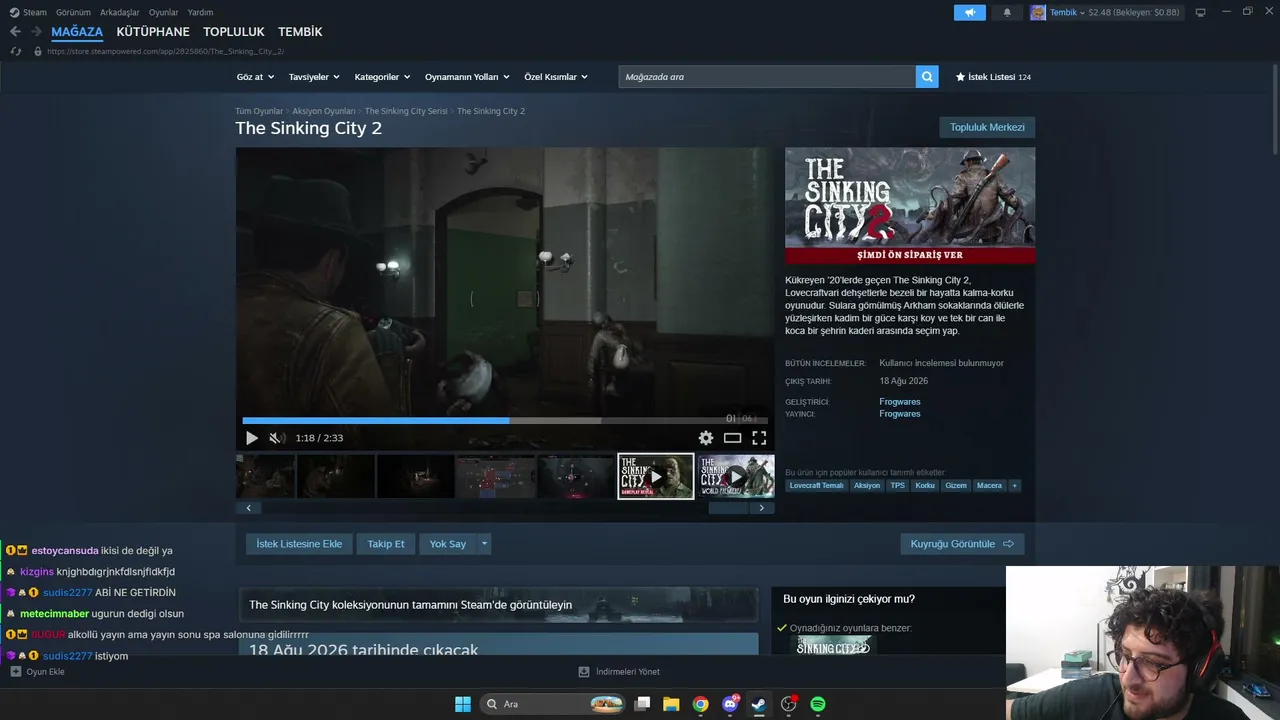Image resolution: width=1280 pixels, height=720 pixels.
Task: Expand more tags with the plus button
Action: point(1014,486)
